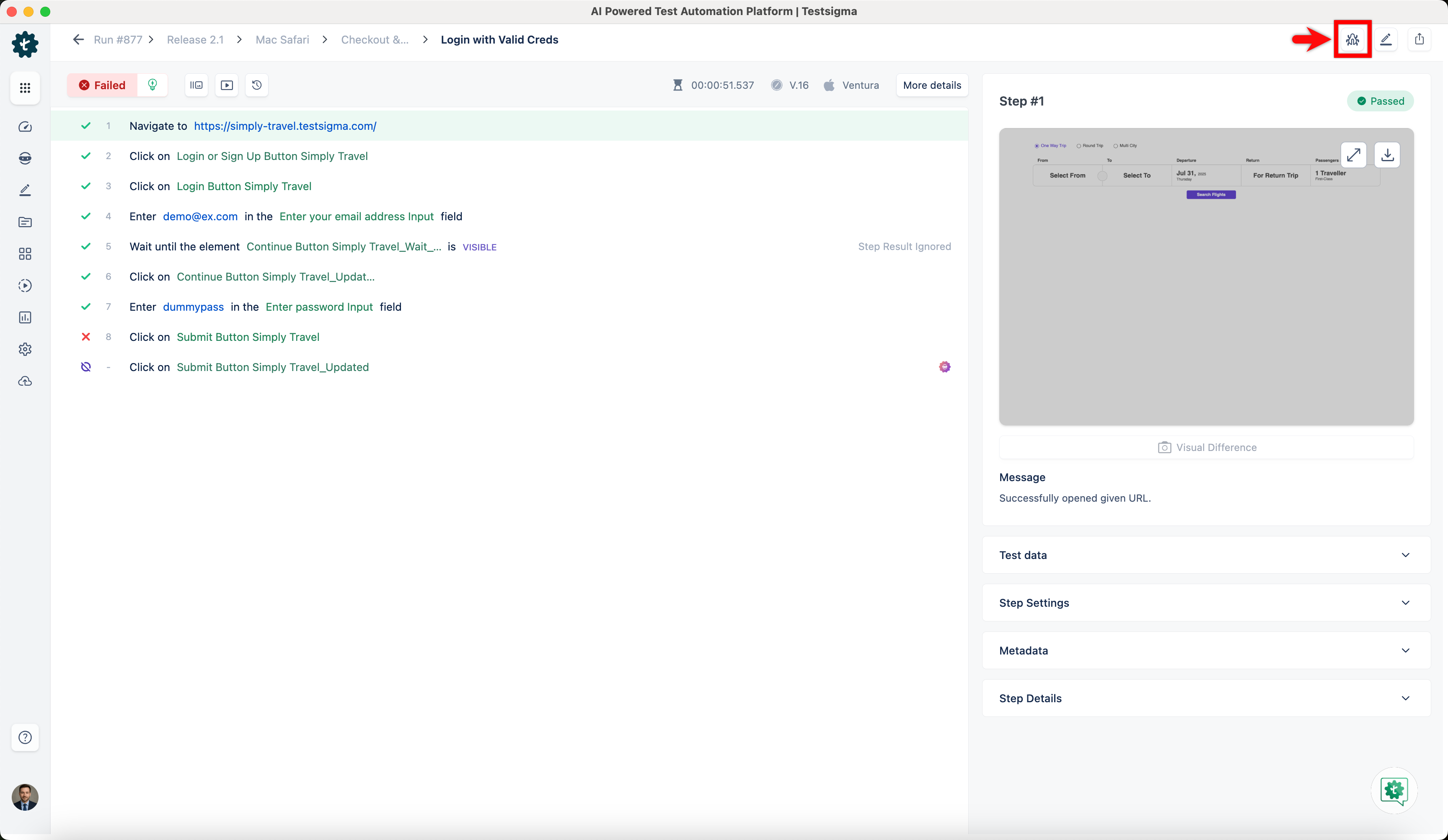
Task: Select step 8 Click on Submit Button
Action: click(x=248, y=337)
